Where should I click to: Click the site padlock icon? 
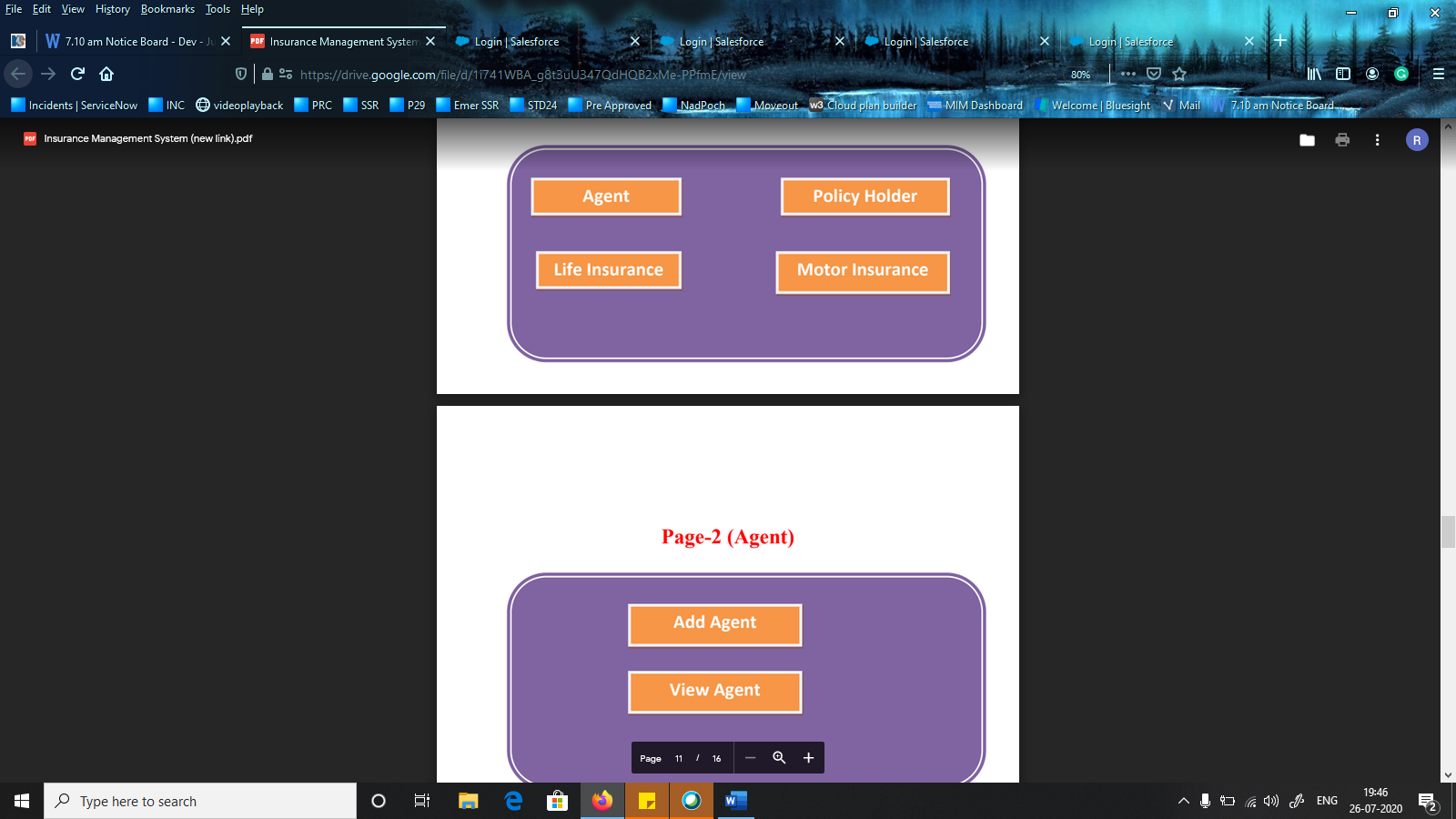coord(268,74)
